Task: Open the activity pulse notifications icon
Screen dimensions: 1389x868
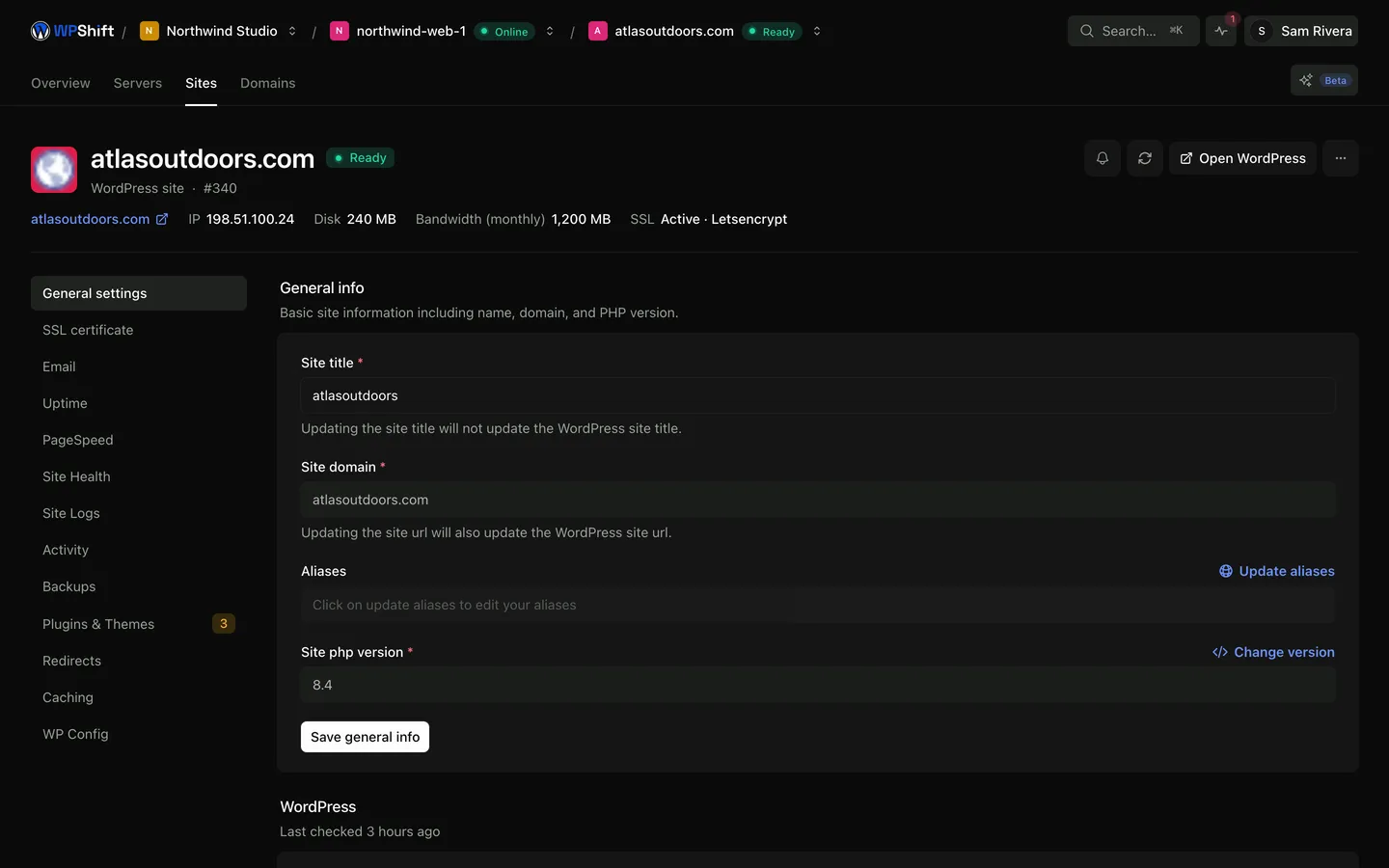Action: (1221, 31)
